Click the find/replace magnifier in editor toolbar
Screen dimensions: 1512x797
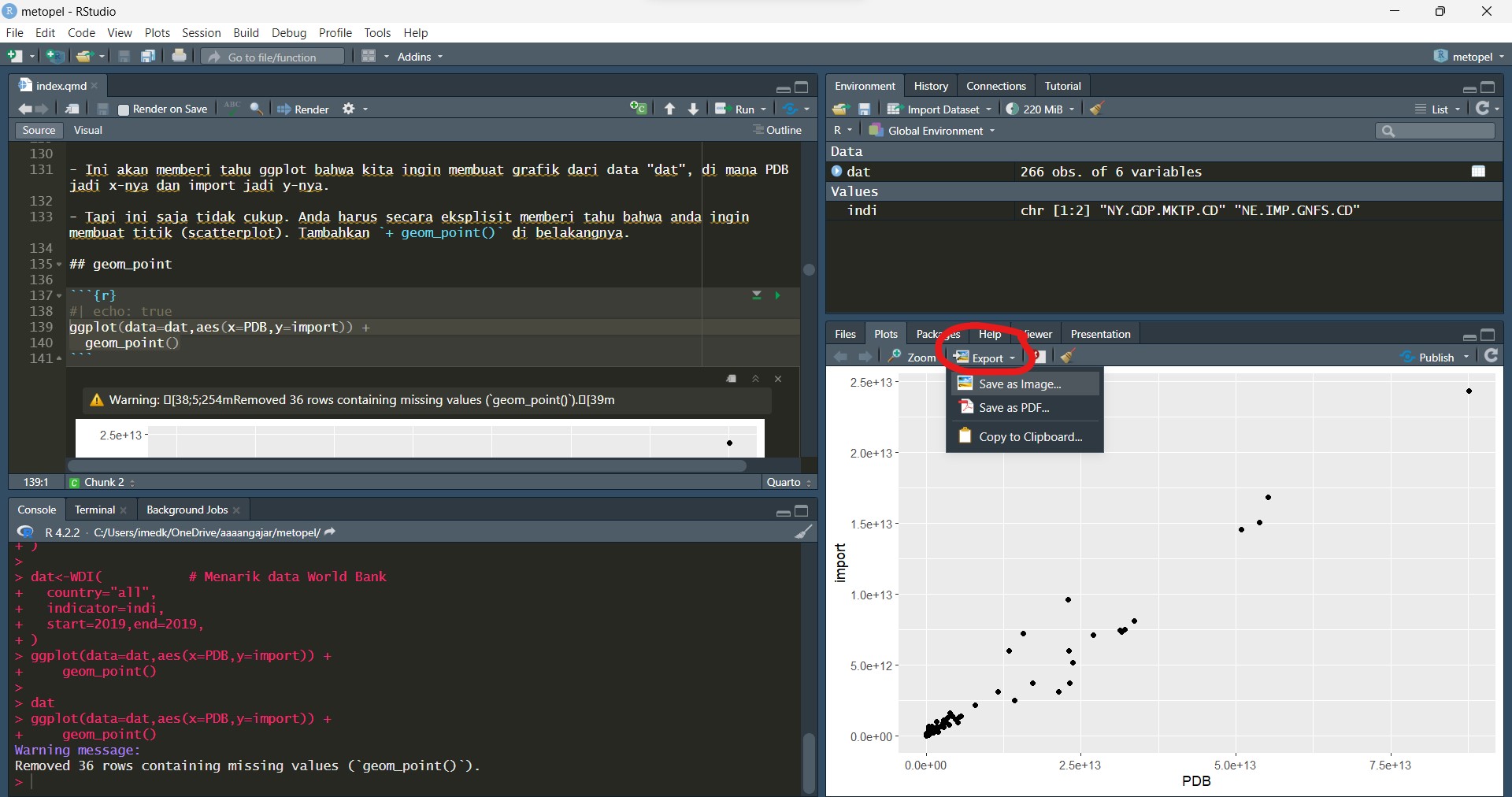tap(257, 109)
